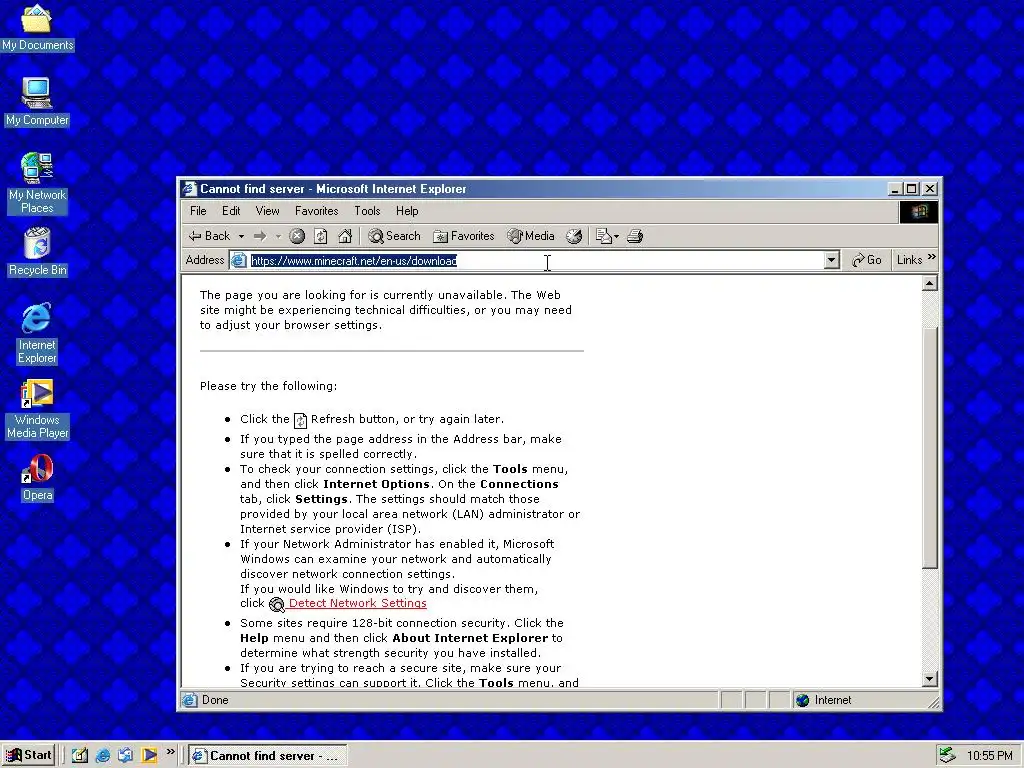Screen dimensions: 1024x768
Task: Open the Edit menu
Action: click(231, 211)
